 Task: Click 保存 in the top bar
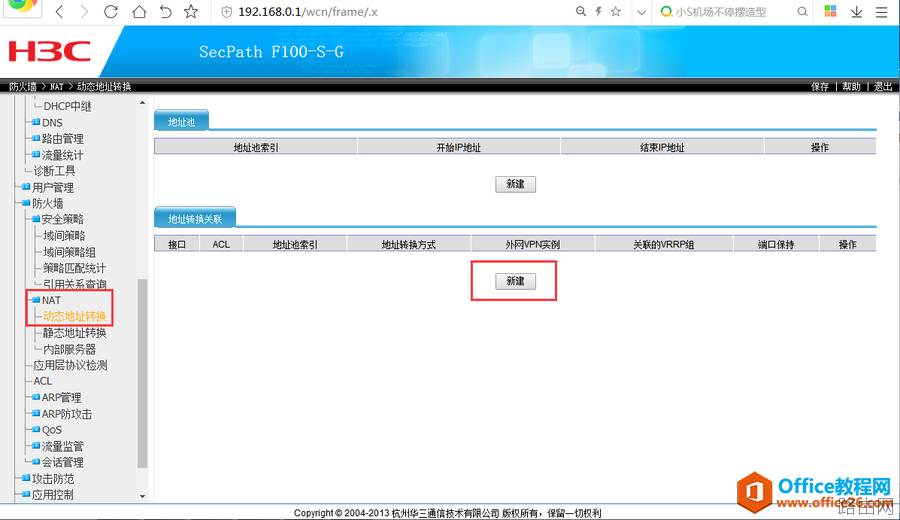tap(820, 87)
